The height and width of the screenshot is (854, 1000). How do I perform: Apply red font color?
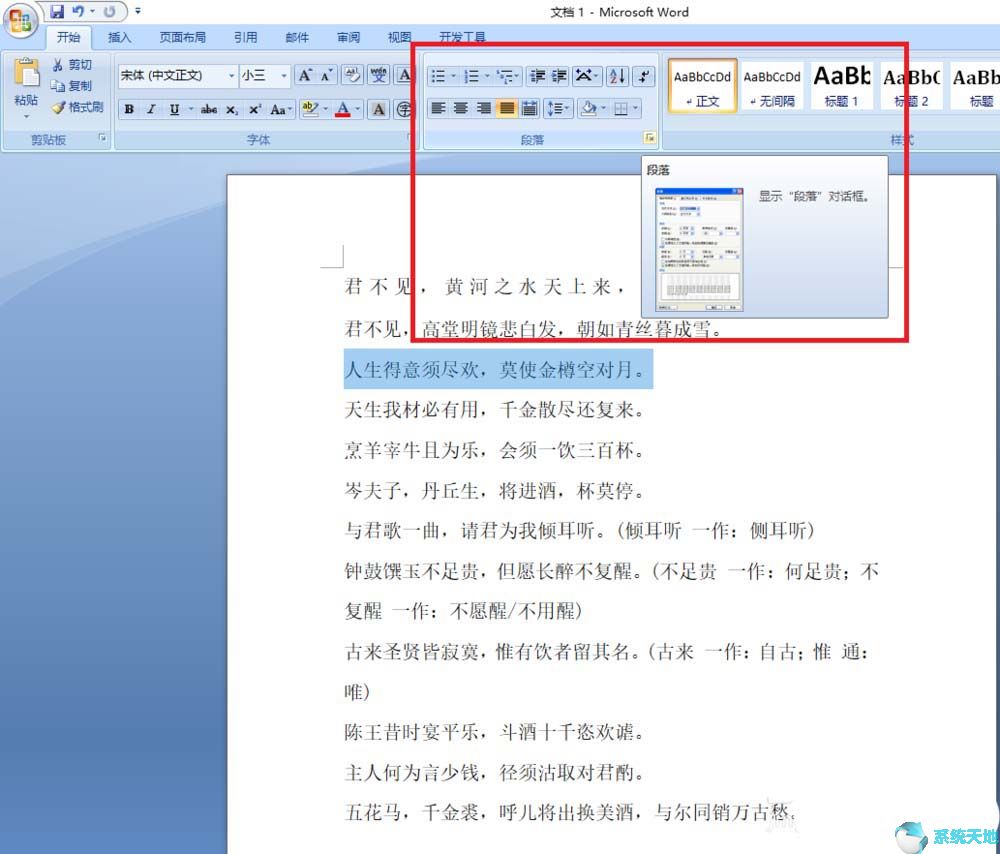(x=342, y=109)
